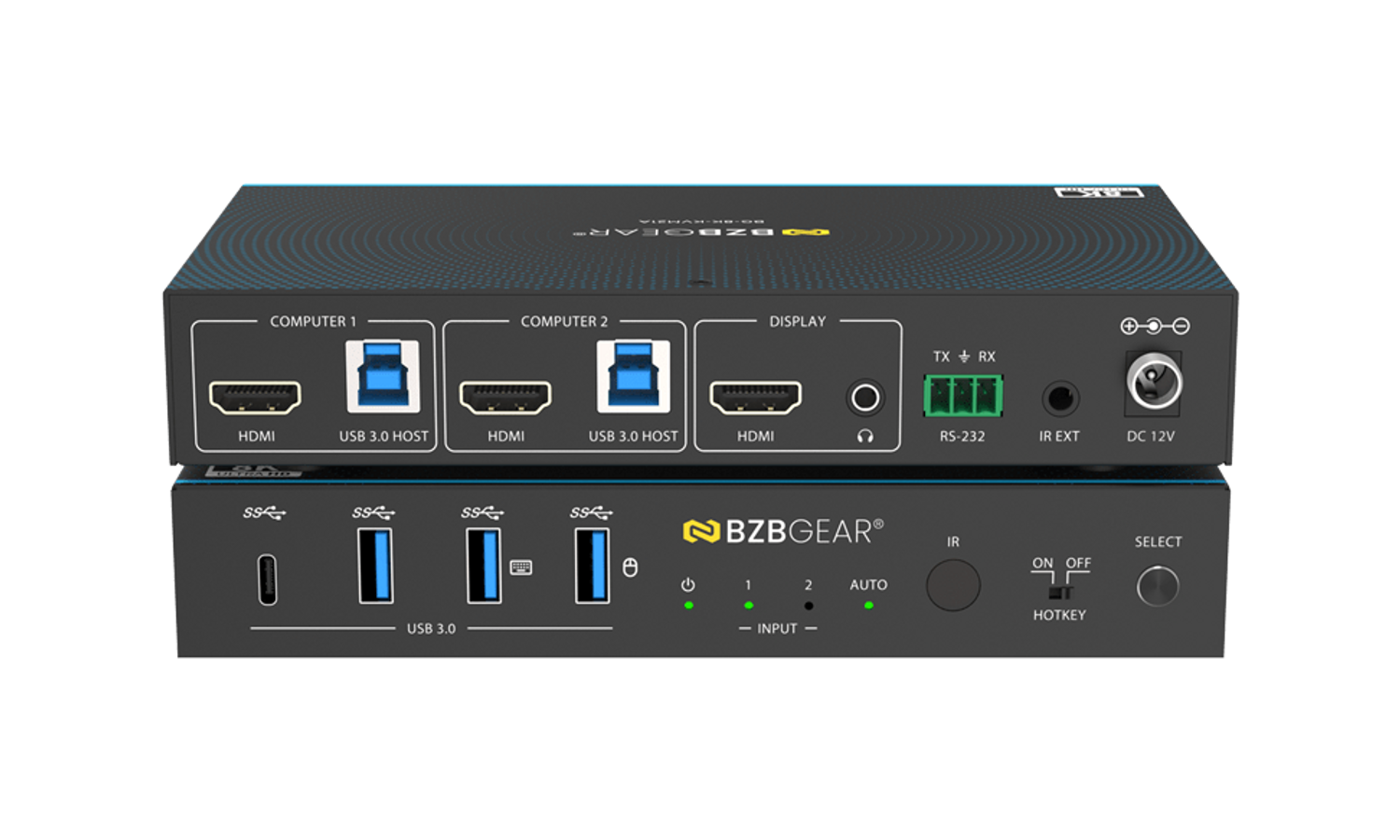Click the SS USB logo above the USB-C port
Image resolution: width=1400 pixels, height=840 pixels.
click(264, 512)
